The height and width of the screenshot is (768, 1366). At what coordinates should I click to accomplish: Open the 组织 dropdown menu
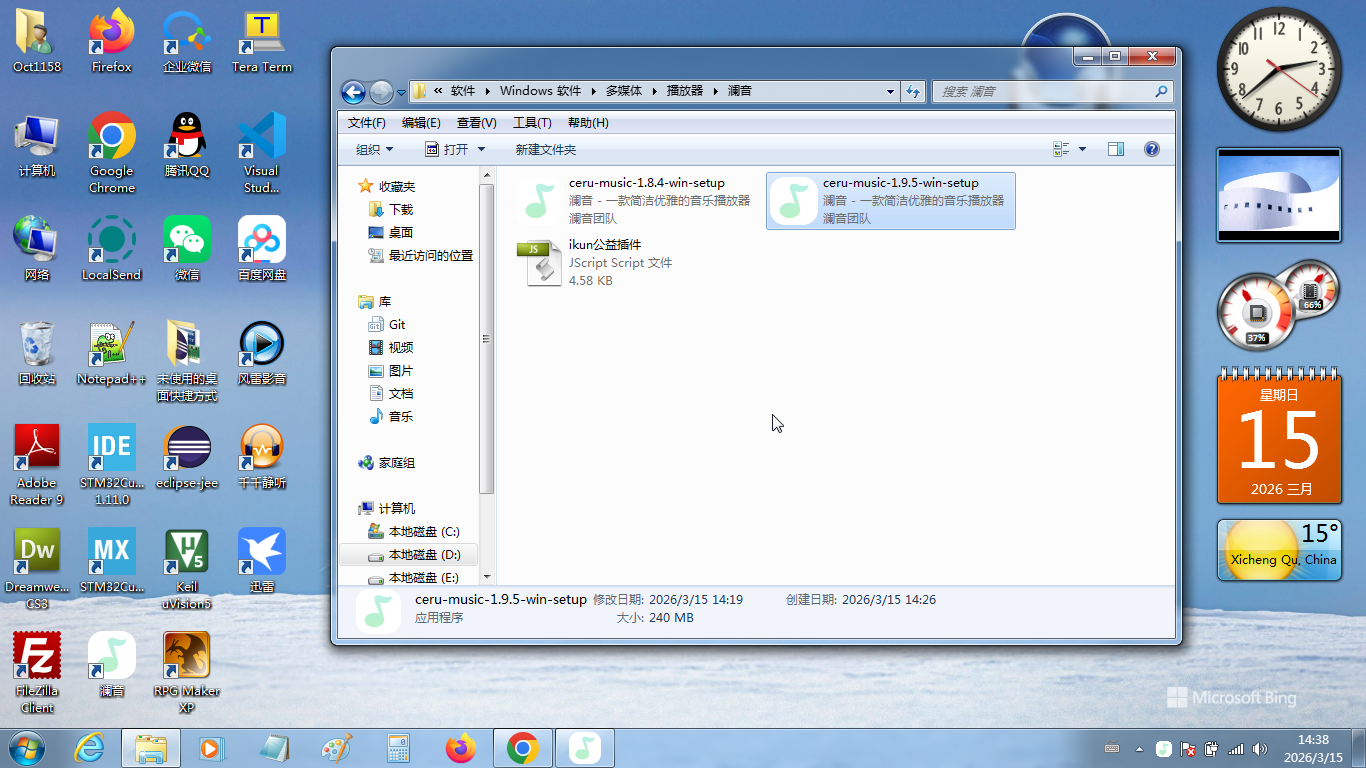[x=374, y=149]
